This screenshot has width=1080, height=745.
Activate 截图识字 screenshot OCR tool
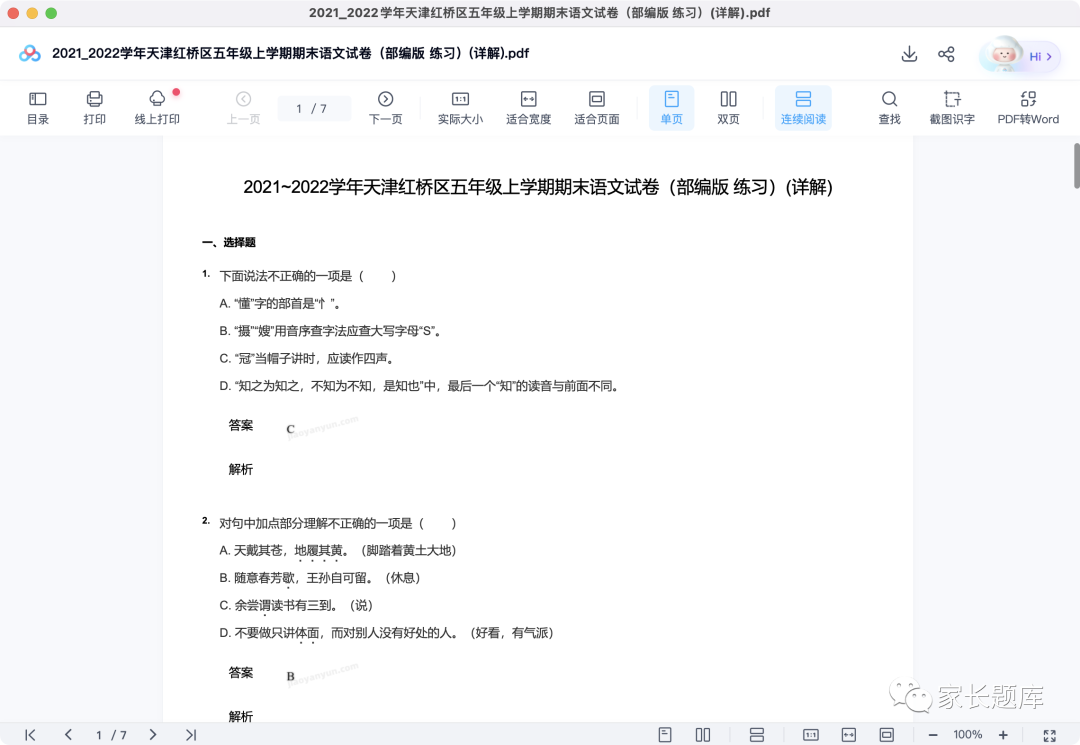click(x=952, y=108)
